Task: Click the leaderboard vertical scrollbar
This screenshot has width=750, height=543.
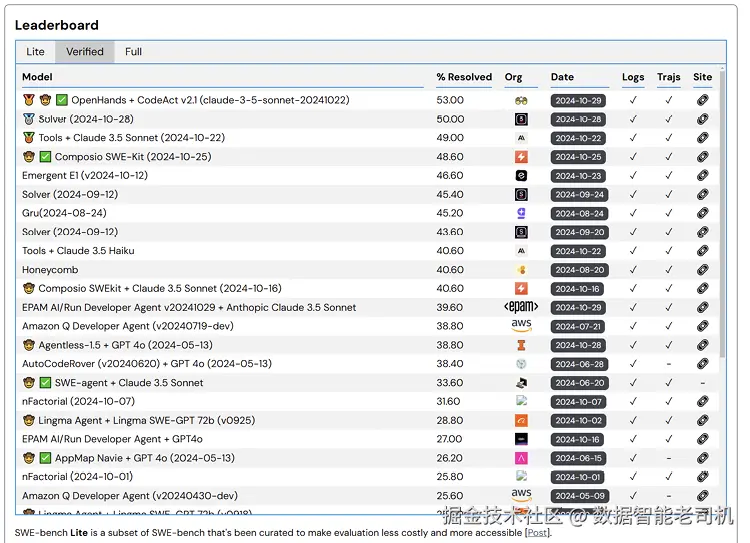Action: (x=722, y=213)
